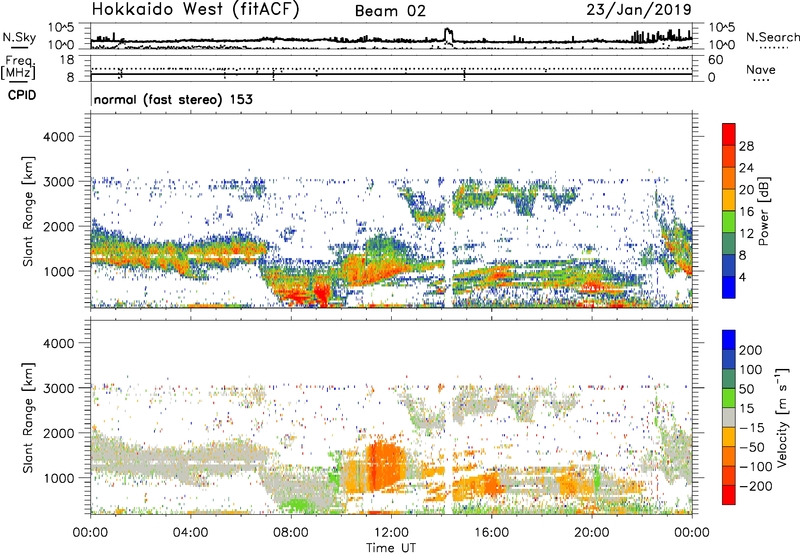Image resolution: width=800 pixels, height=554 pixels.
Task: Click the '2000' tick on velocity panel
Action: pyautogui.click(x=58, y=433)
